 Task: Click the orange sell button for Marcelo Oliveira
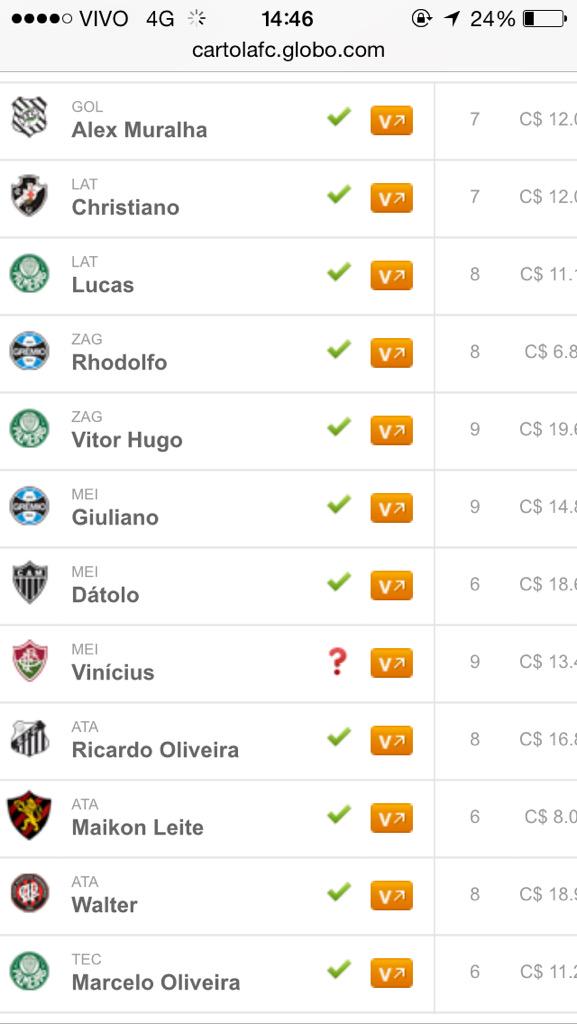pos(392,973)
